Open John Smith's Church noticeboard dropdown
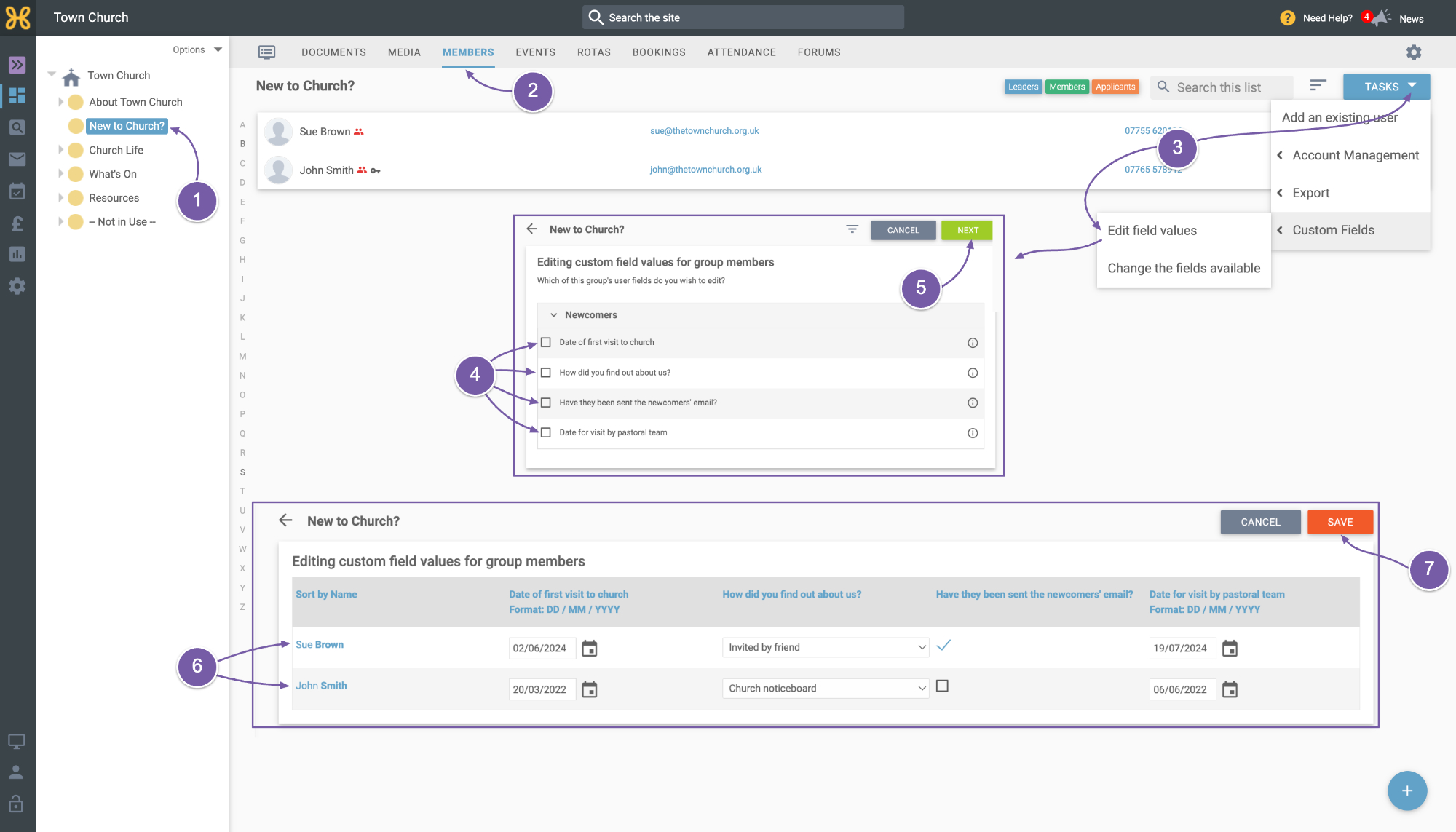The height and width of the screenshot is (832, 1456). coord(826,688)
